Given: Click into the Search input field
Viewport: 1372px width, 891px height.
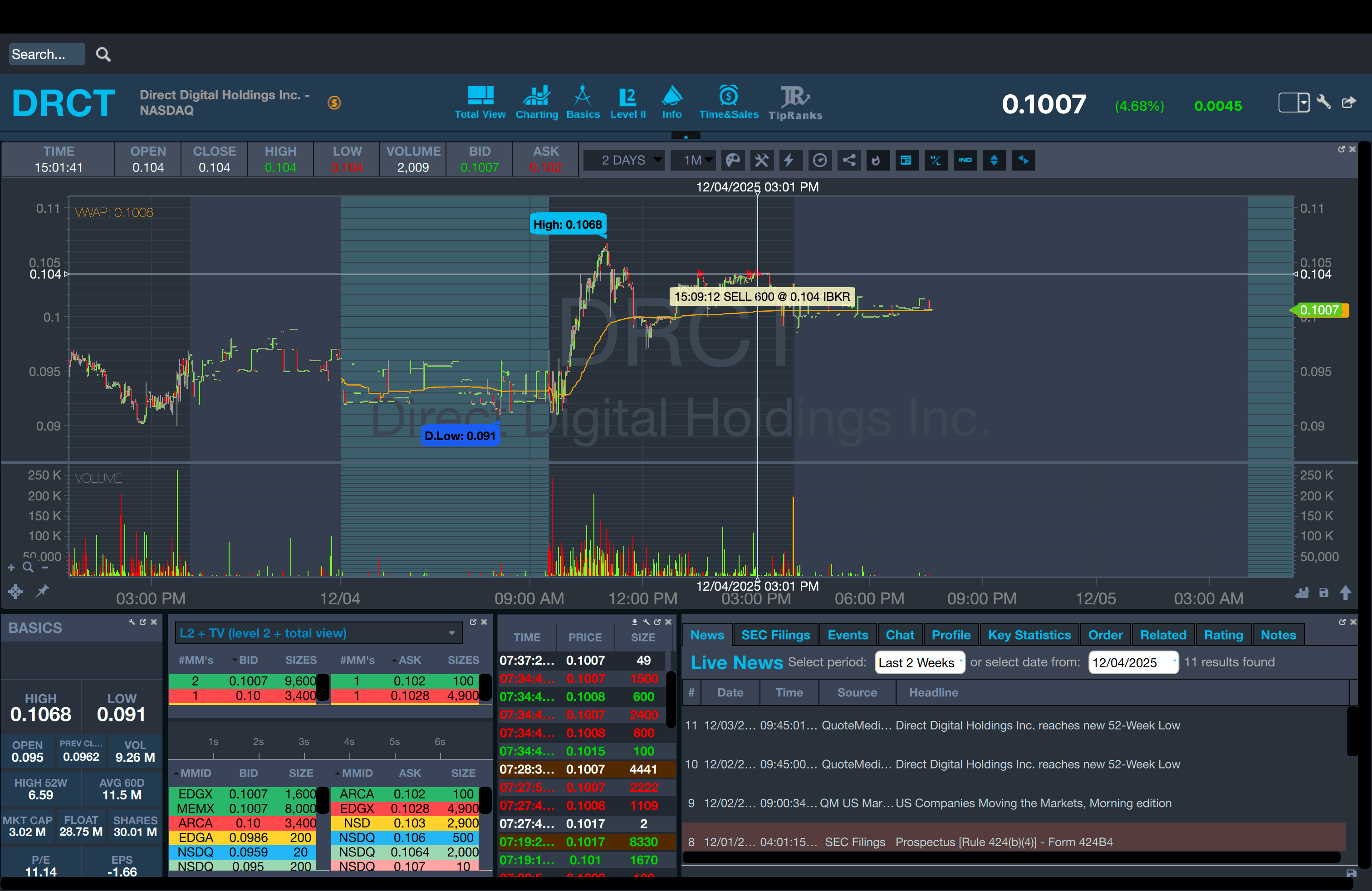Looking at the screenshot, I should tap(46, 54).
